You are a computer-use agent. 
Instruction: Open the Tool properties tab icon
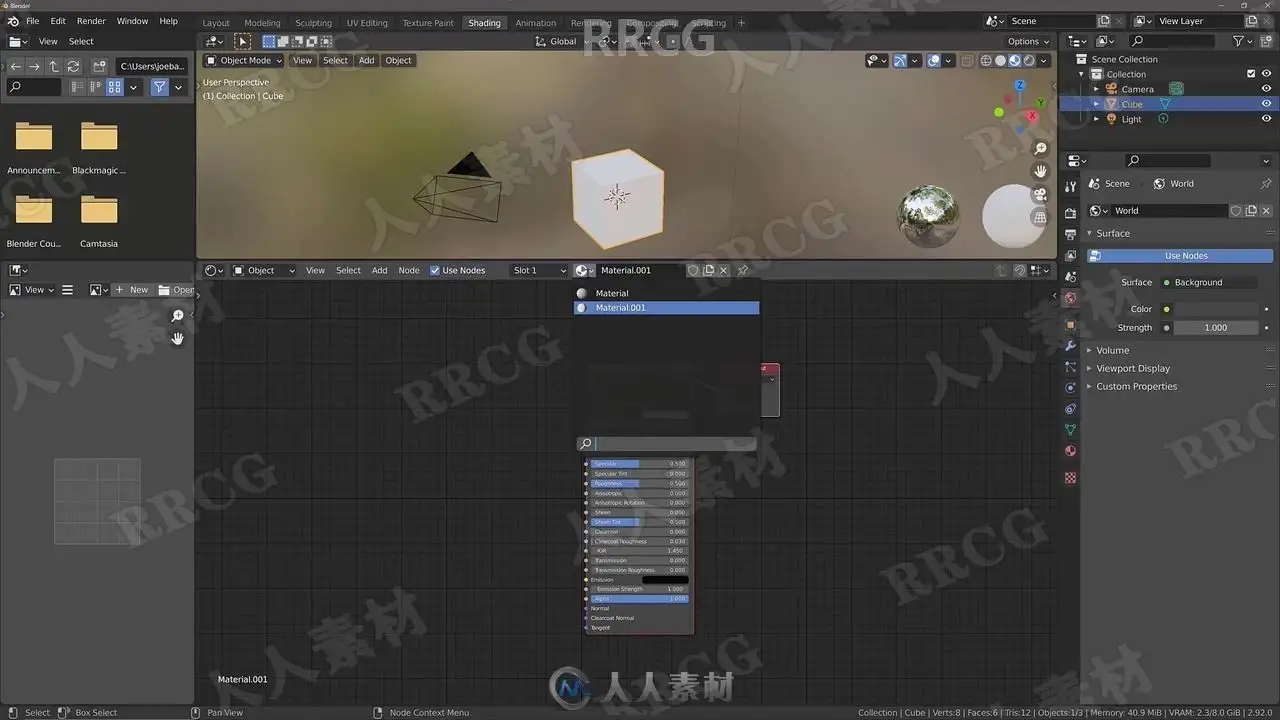click(x=1071, y=185)
